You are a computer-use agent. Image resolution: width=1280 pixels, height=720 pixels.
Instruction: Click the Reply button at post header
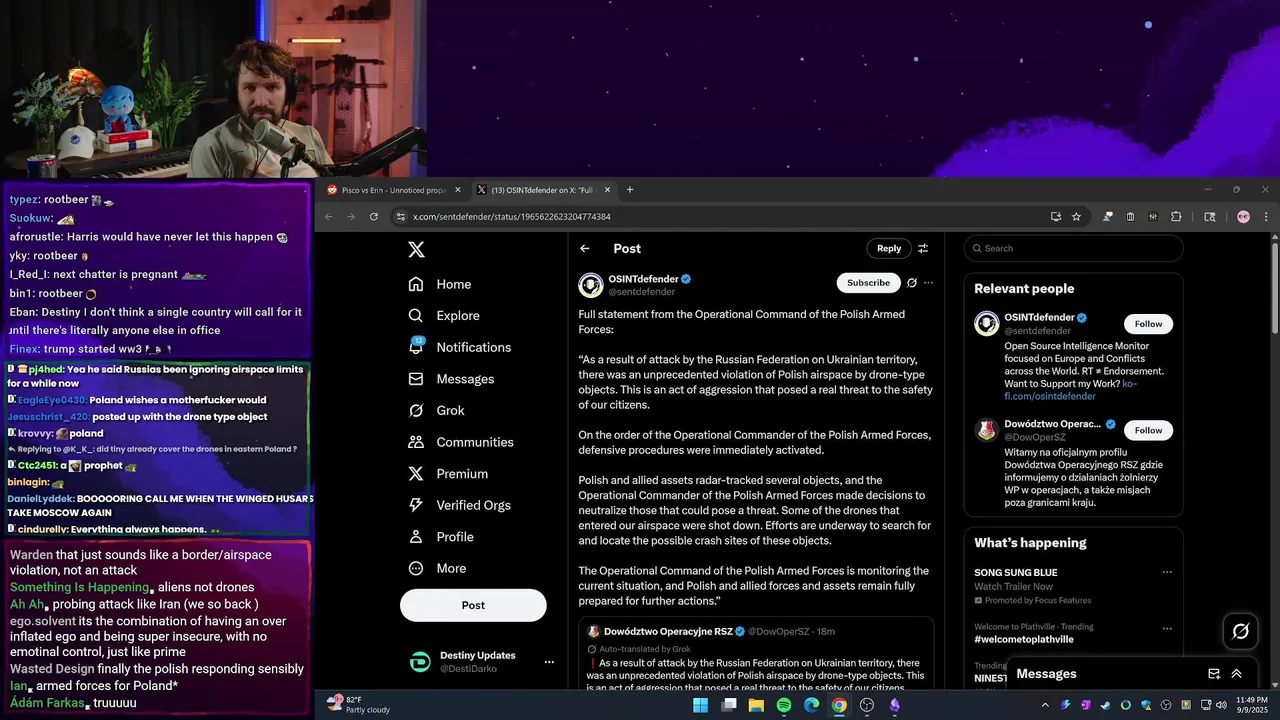tap(889, 248)
